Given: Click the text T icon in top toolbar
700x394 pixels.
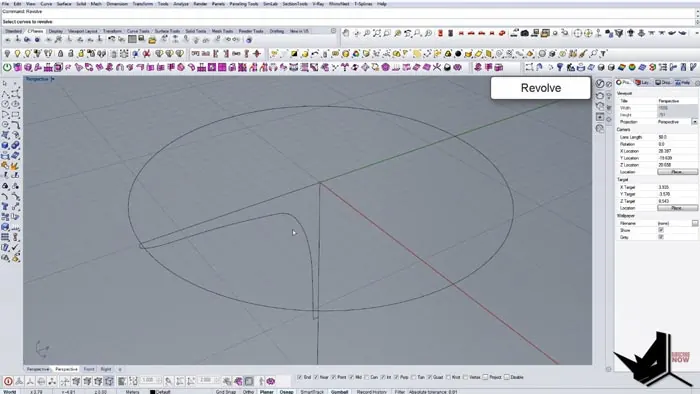Looking at the screenshot, I should click(604, 54).
